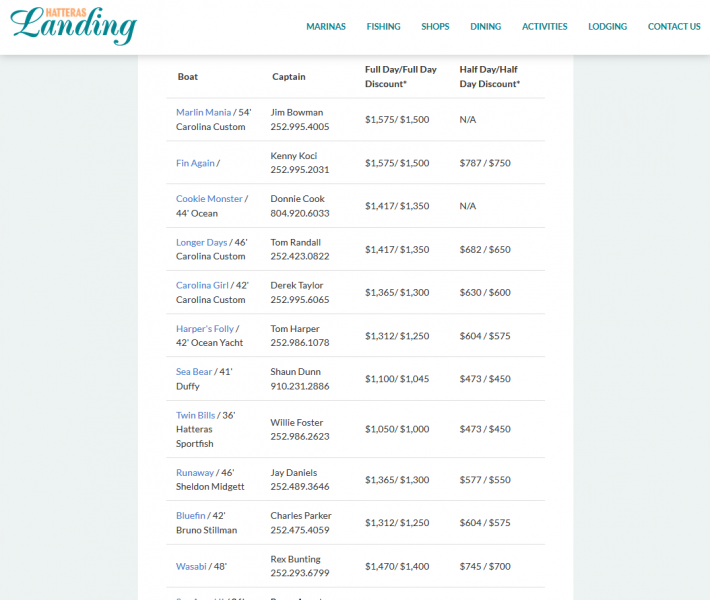Select captain Tom Randall's name
The image size is (710, 600).
click(x=295, y=242)
